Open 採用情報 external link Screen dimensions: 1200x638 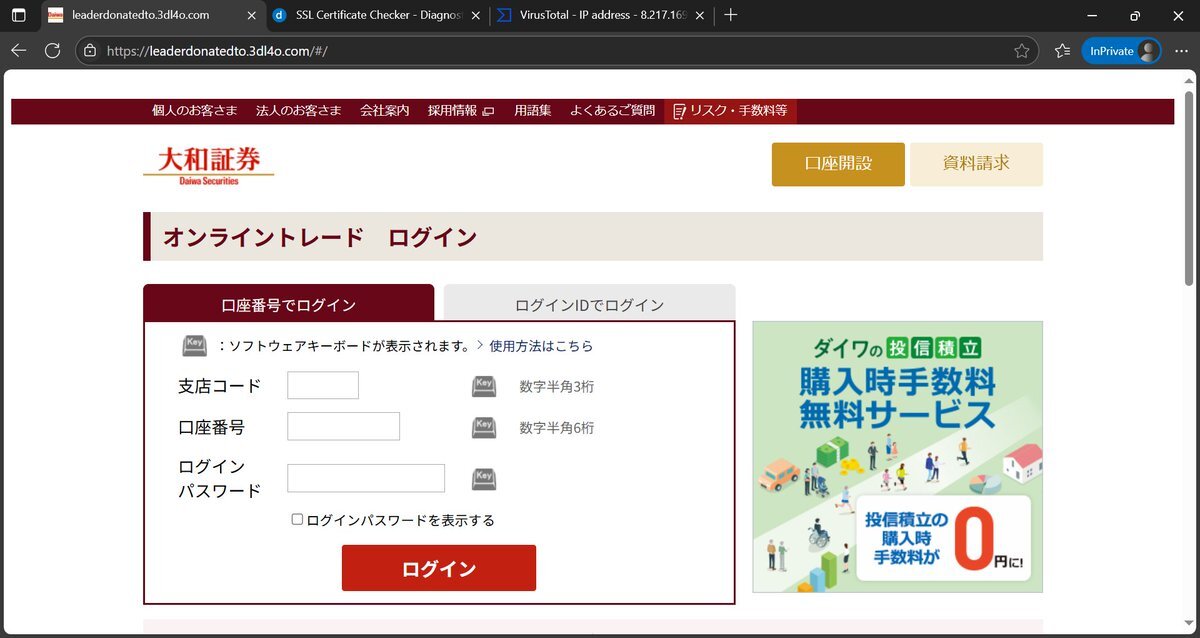click(x=461, y=111)
